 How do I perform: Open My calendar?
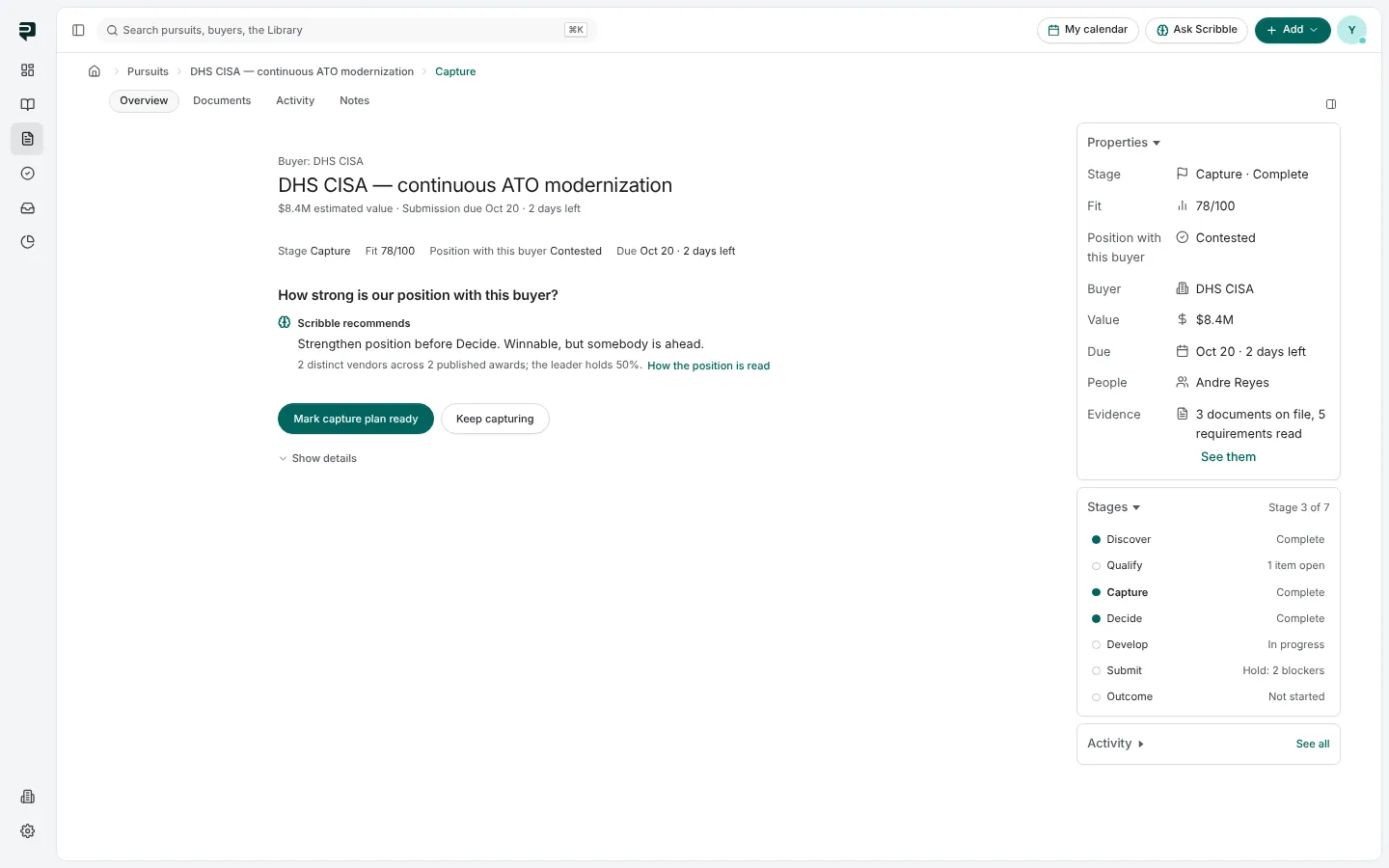click(1088, 30)
